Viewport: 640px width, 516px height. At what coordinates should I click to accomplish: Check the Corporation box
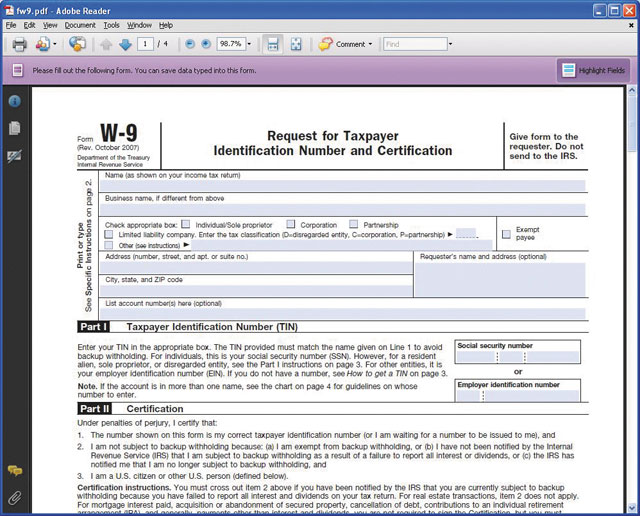coord(291,224)
